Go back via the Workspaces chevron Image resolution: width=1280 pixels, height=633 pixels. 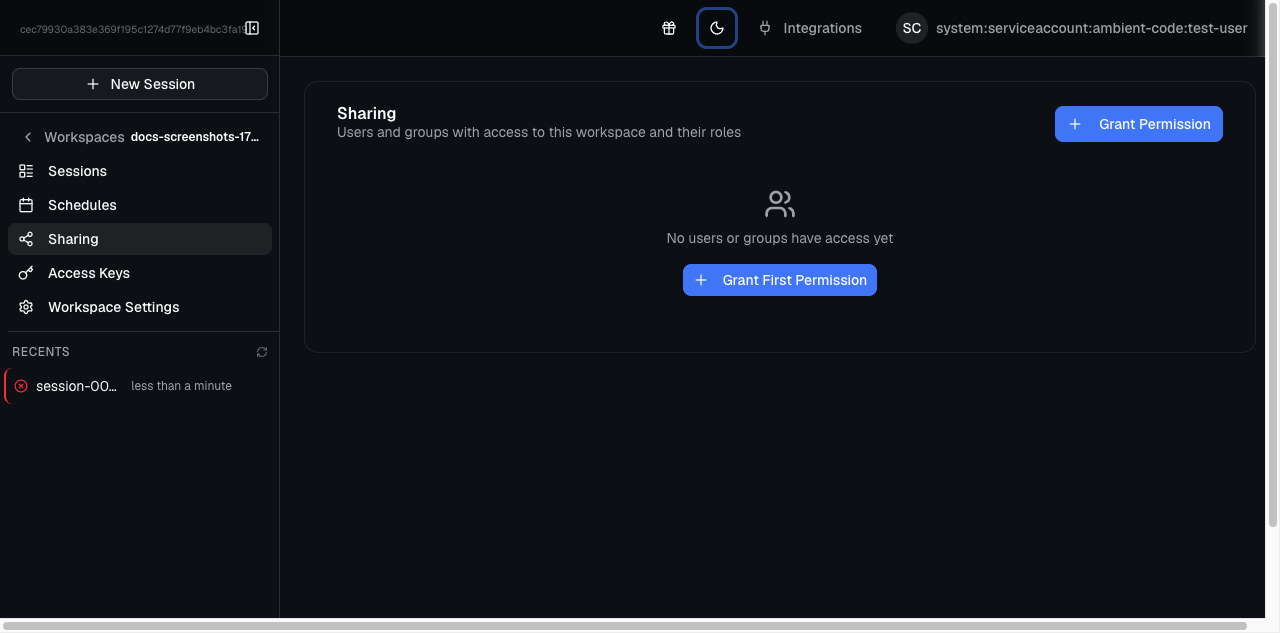click(x=28, y=137)
